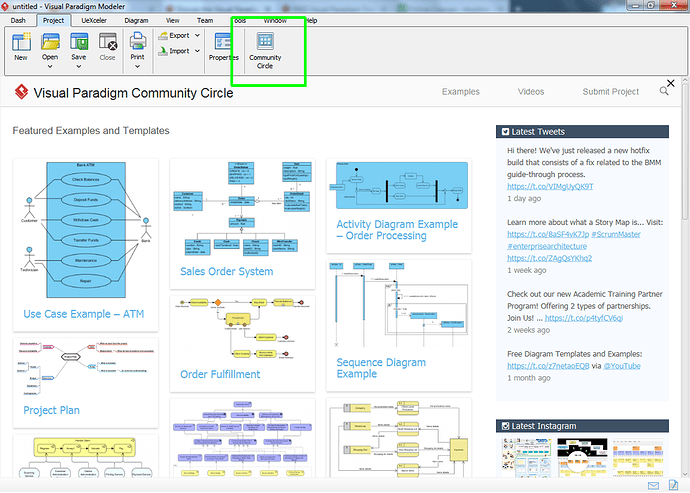690x493 pixels.
Task: Open the Team tab
Action: tap(205, 21)
